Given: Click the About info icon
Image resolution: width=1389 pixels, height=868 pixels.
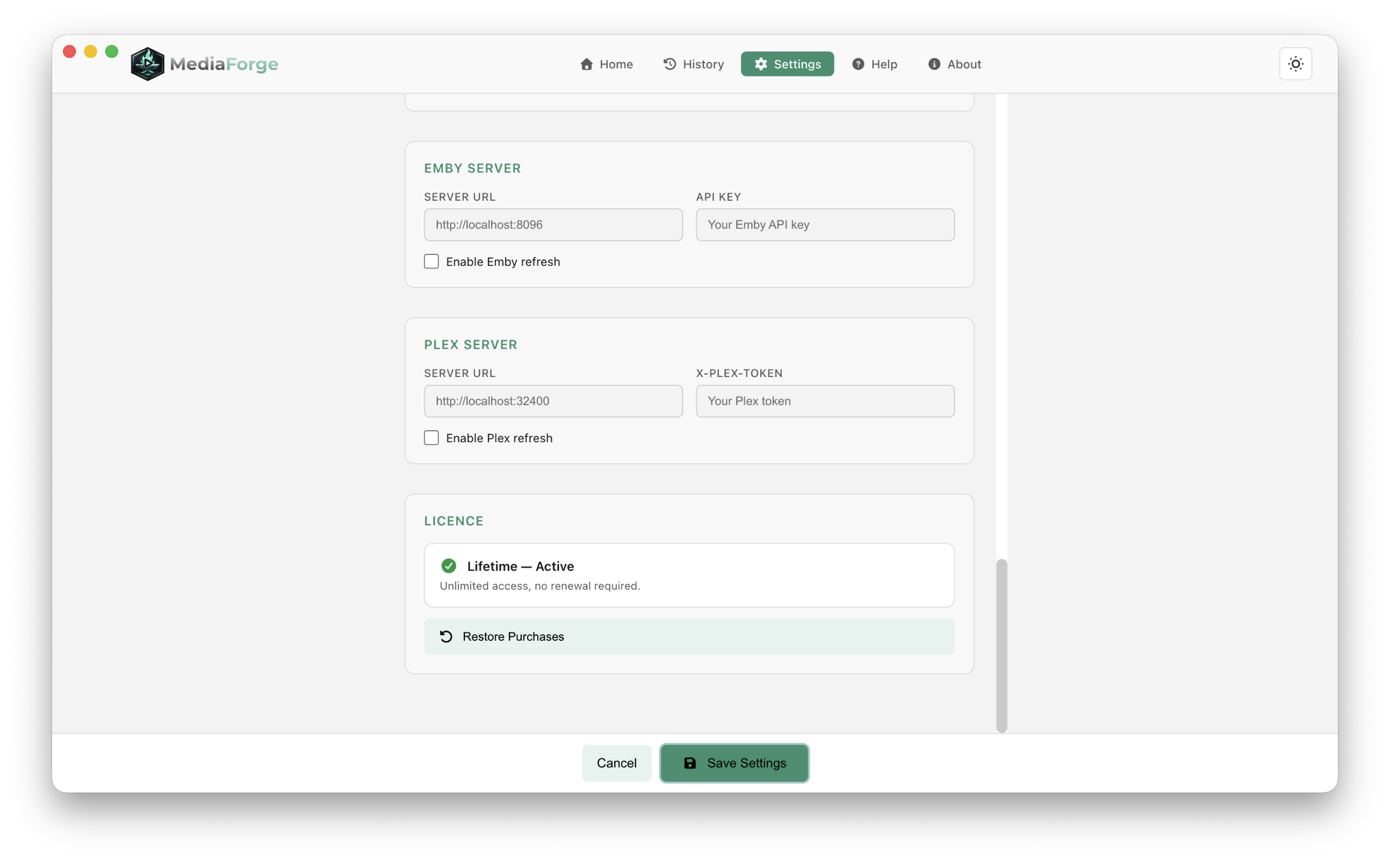Looking at the screenshot, I should [934, 63].
